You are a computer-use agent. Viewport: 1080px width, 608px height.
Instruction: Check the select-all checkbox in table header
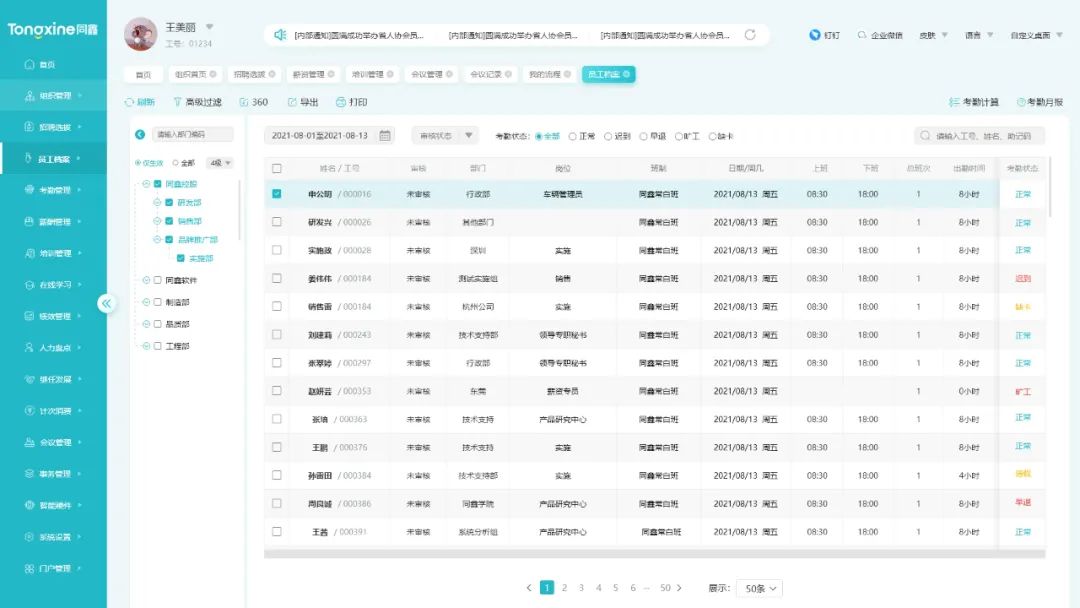(x=277, y=167)
